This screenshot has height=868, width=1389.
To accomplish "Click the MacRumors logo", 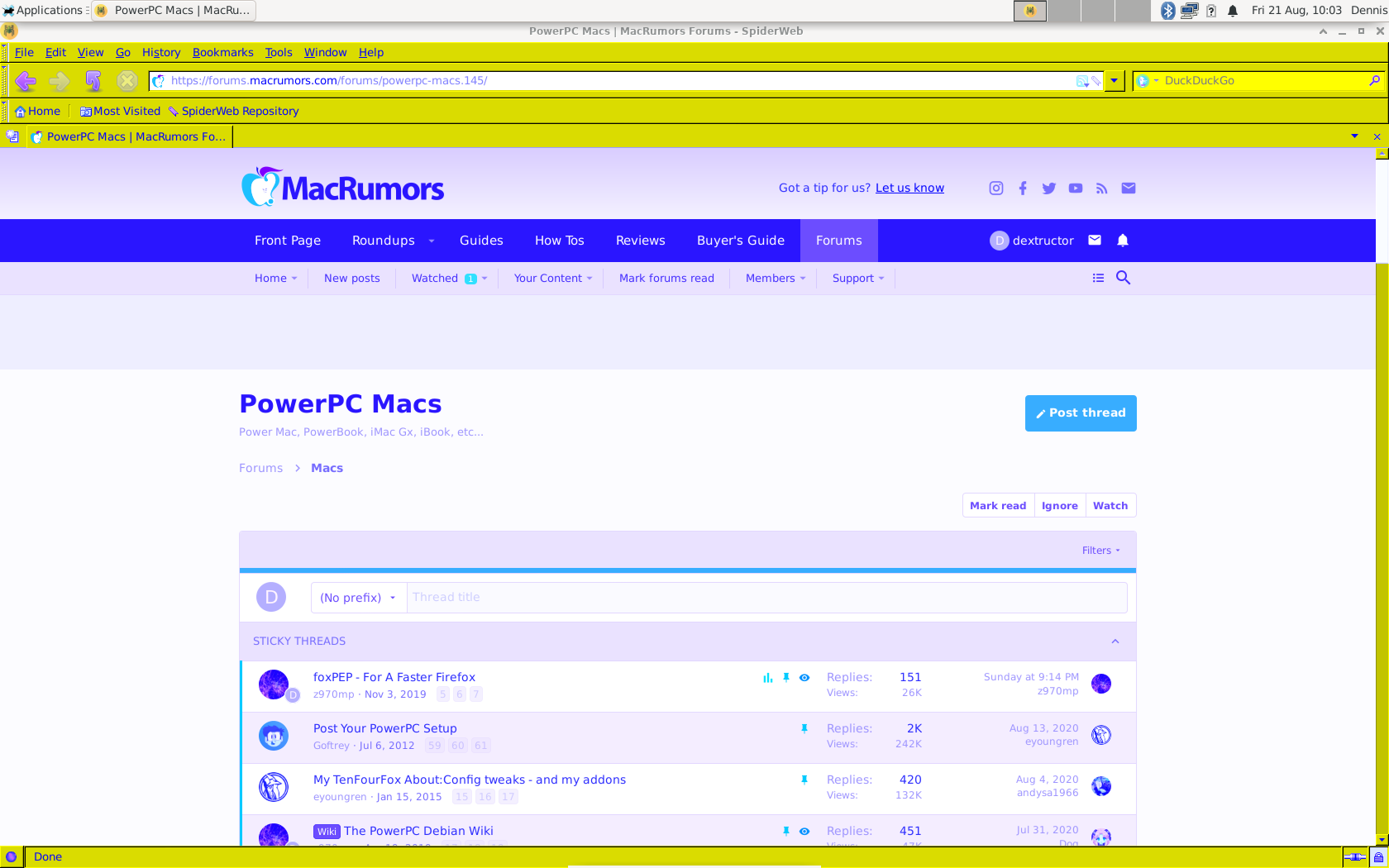I will click(342, 187).
